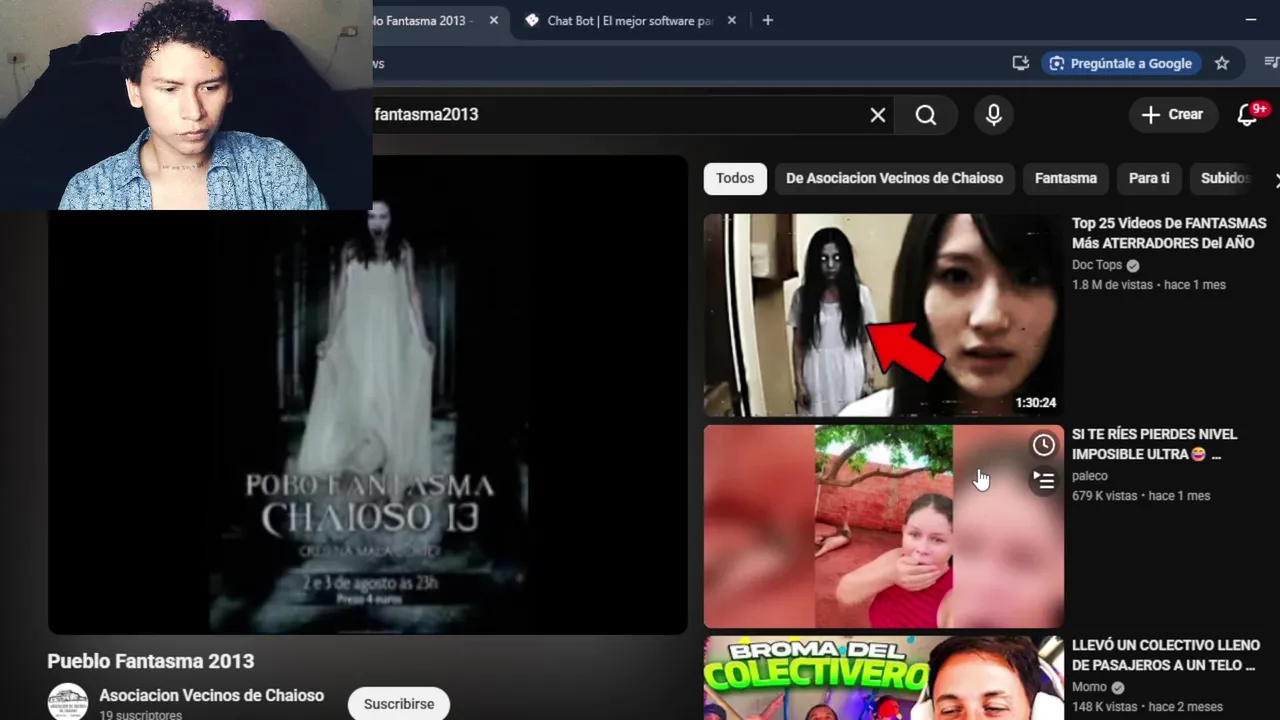Open the notifications bell

(1248, 115)
